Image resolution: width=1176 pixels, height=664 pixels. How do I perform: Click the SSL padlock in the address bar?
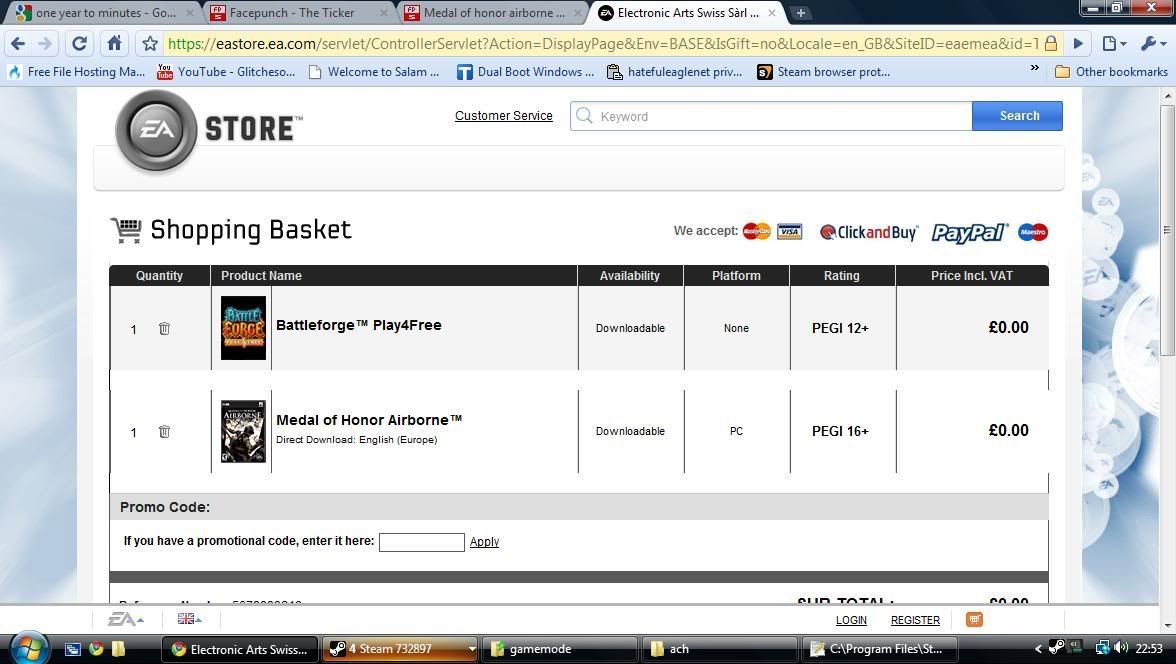(x=1051, y=44)
